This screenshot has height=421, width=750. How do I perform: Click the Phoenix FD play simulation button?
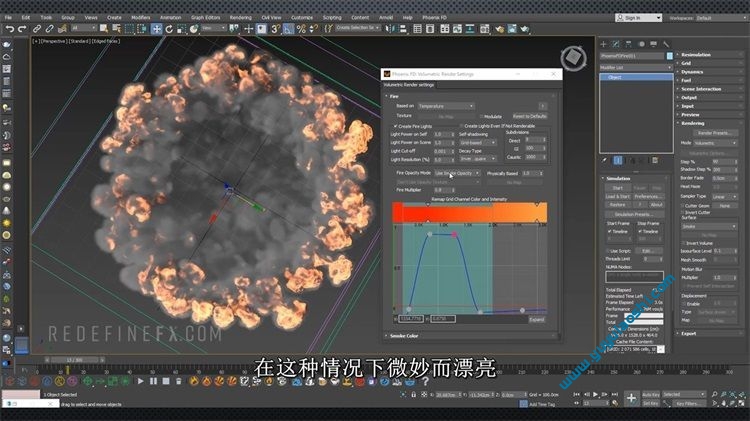(x=141, y=381)
